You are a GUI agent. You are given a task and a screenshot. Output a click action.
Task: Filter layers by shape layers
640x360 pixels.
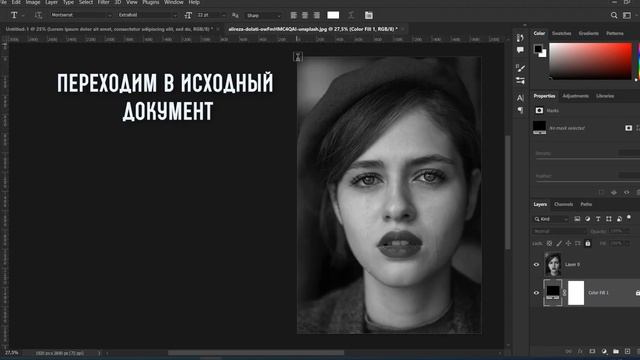coord(609,219)
